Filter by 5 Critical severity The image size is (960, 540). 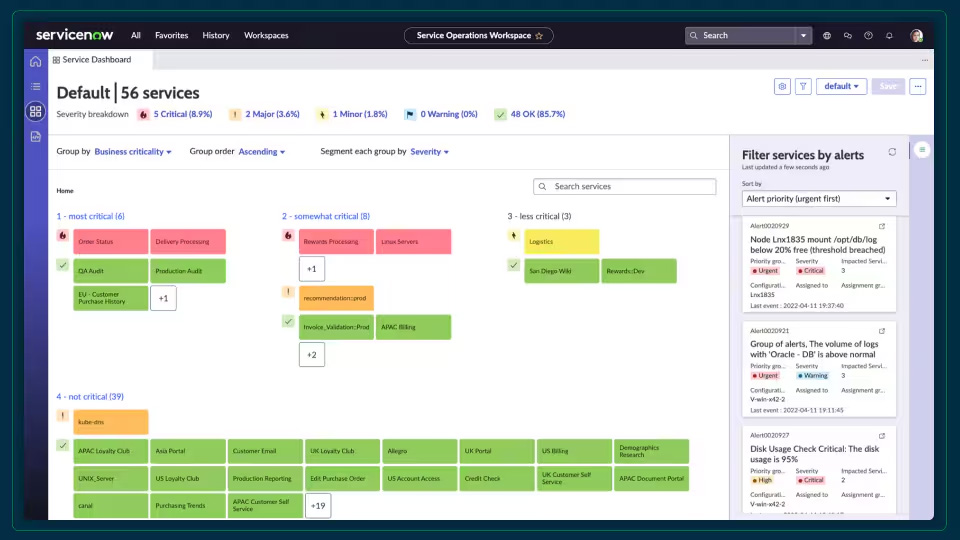(182, 114)
